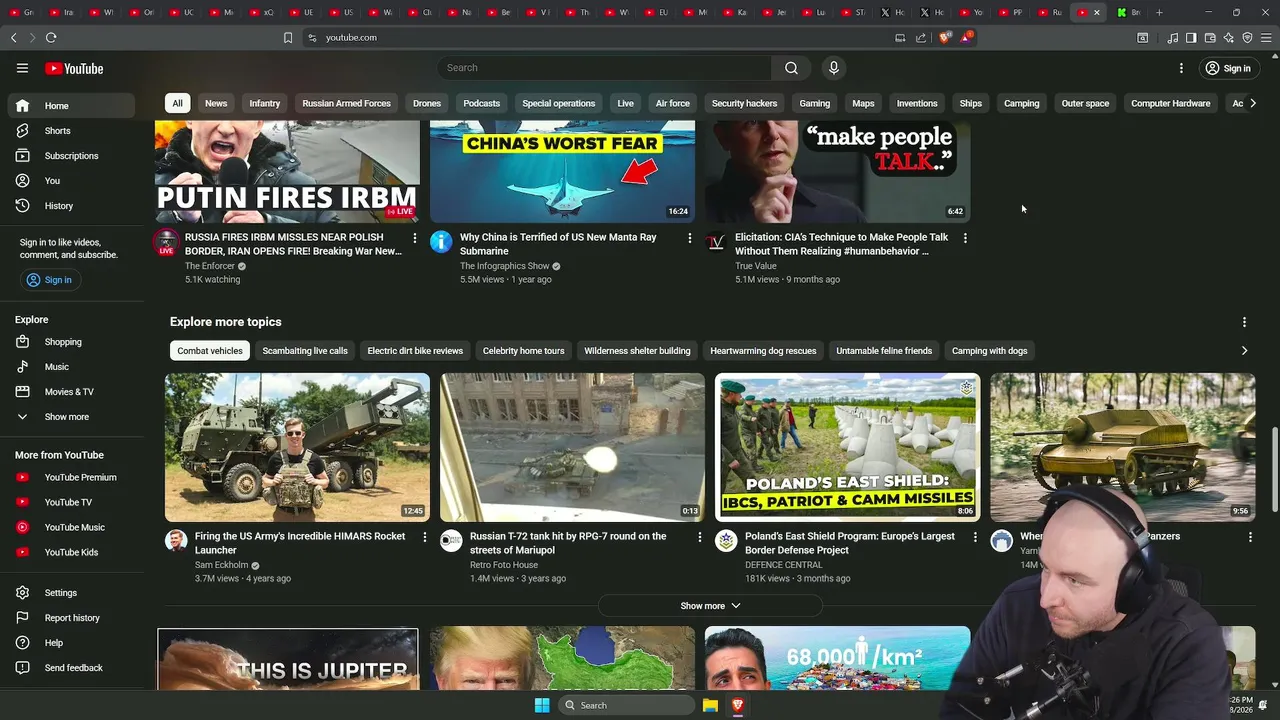1280x720 pixels.
Task: Open options for the Poland's East Shield video
Action: coord(975,537)
